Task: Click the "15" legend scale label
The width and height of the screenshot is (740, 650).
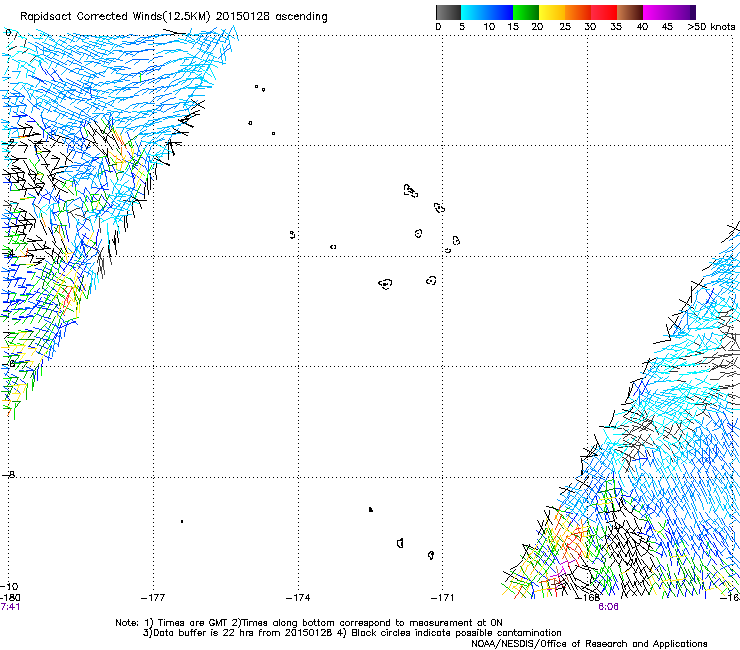Action: 513,27
